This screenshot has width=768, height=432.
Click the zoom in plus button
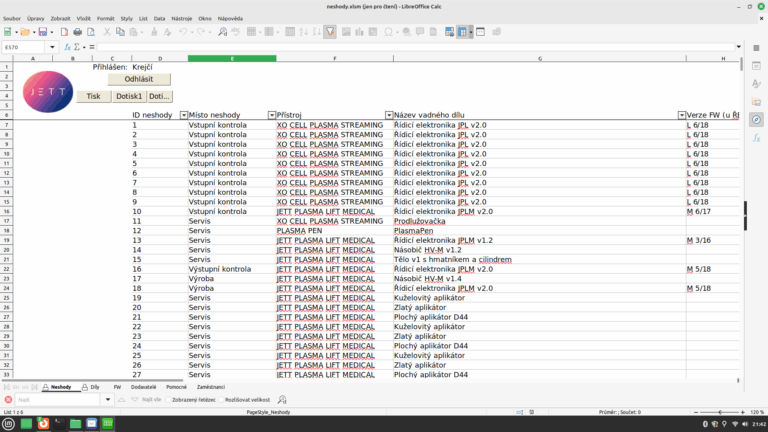(743, 412)
